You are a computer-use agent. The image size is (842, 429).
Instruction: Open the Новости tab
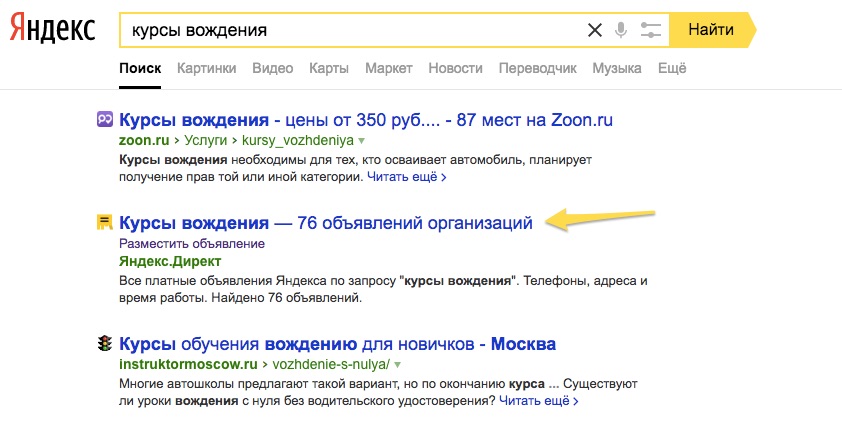coord(455,68)
